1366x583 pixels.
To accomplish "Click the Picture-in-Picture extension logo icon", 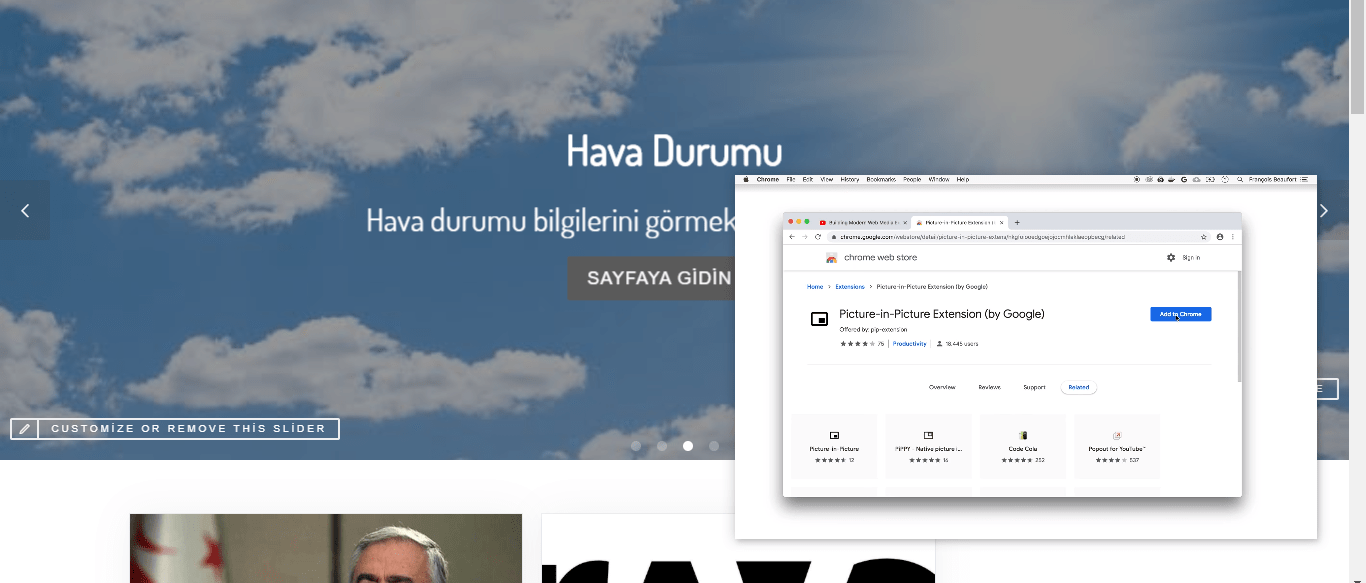I will tap(819, 319).
